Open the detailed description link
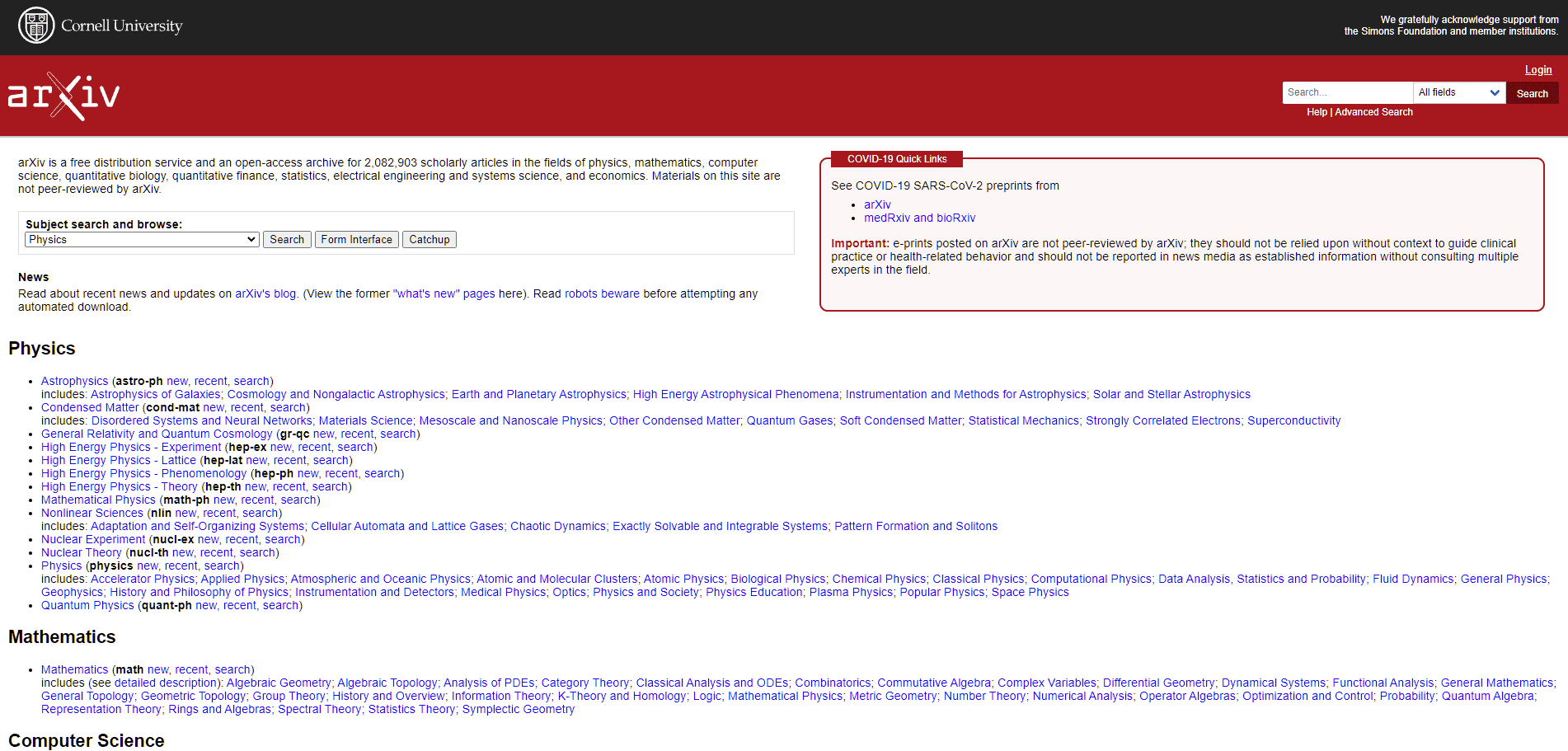The width and height of the screenshot is (1568, 751). click(166, 683)
